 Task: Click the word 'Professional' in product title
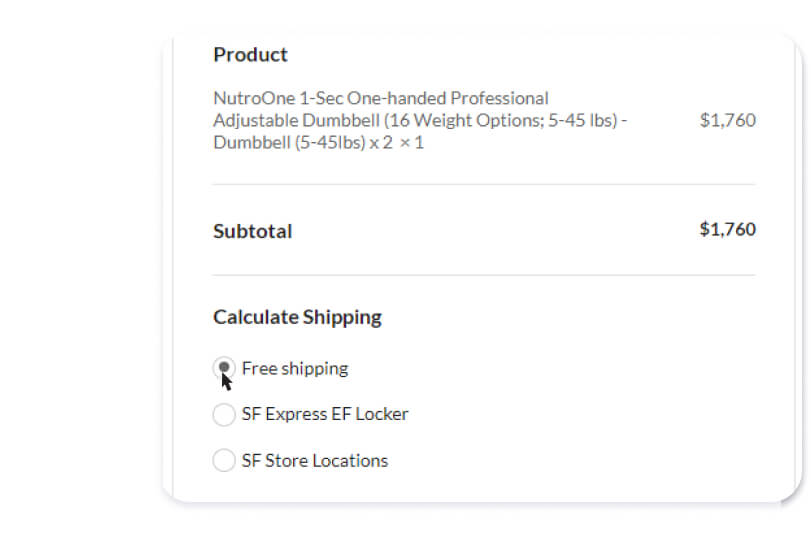pos(499,98)
